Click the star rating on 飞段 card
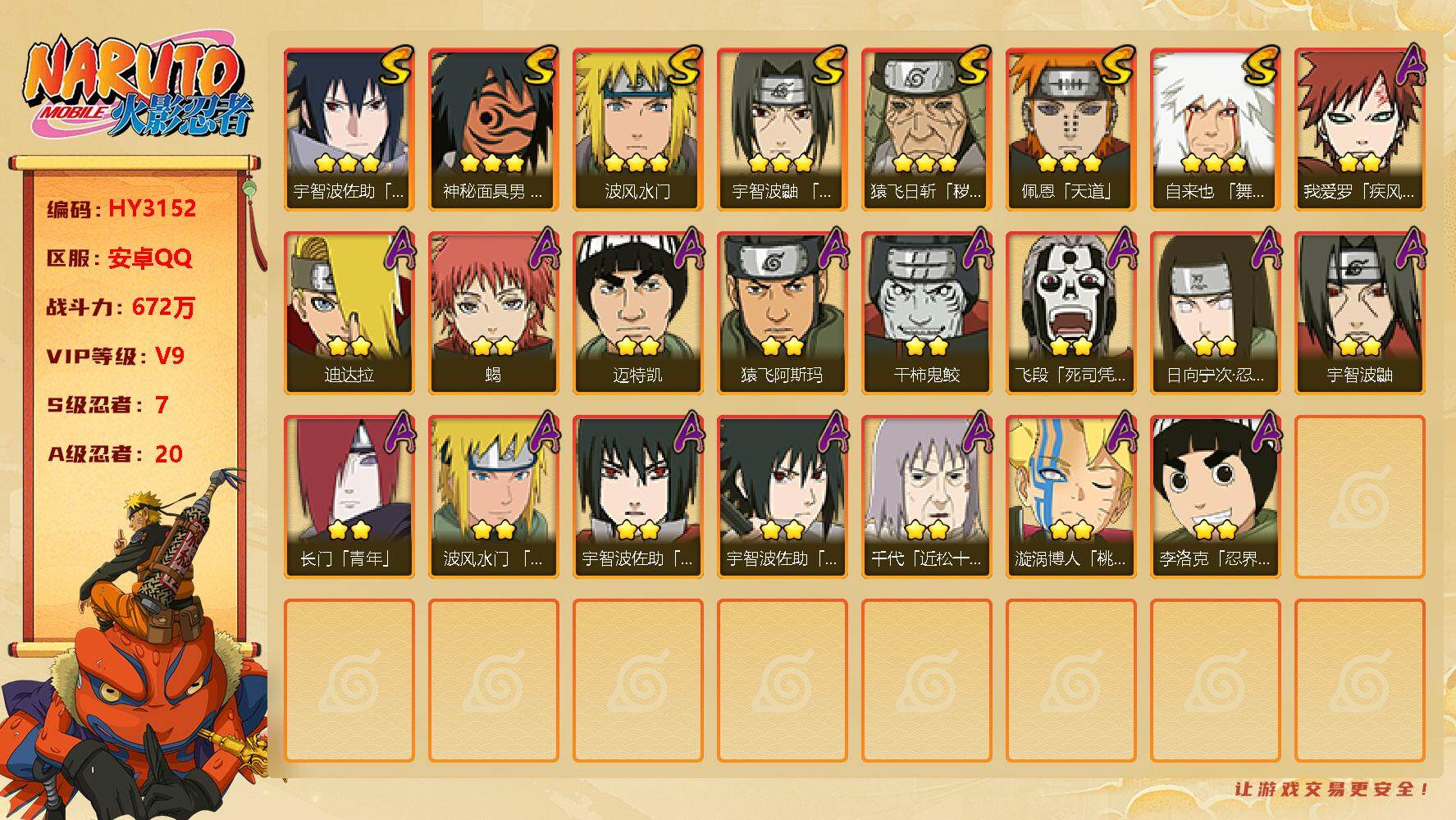 tap(1070, 346)
